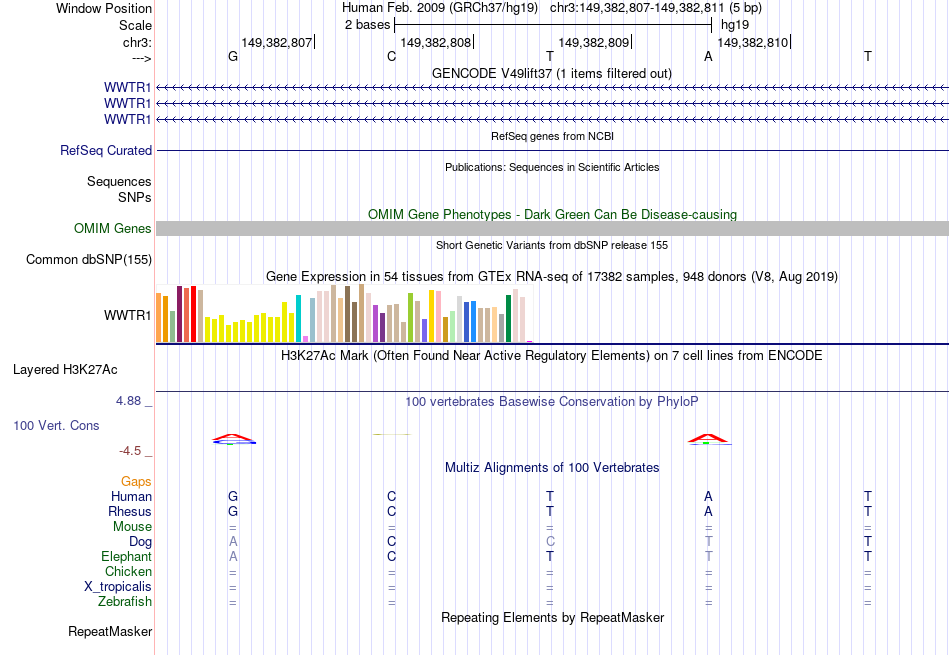Image resolution: width=950 pixels, height=655 pixels.
Task: Click the conservation peak under base G
Action: click(233, 439)
